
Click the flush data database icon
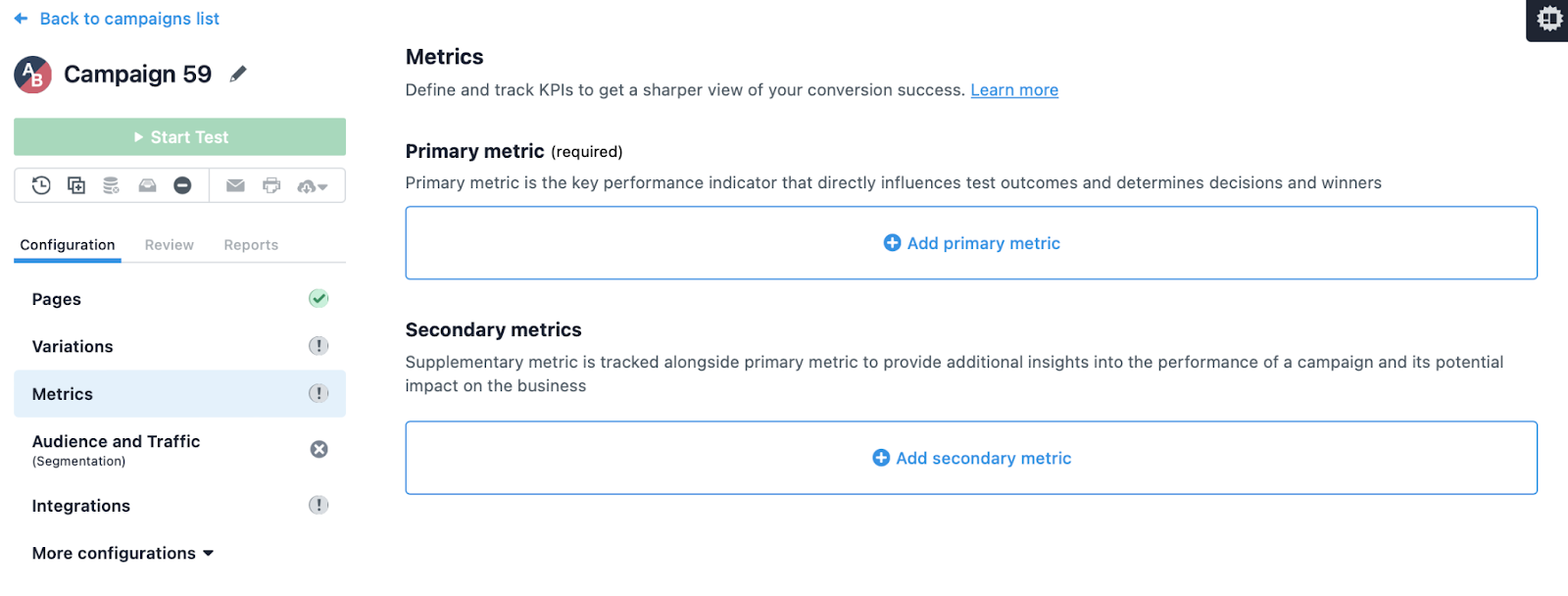(112, 185)
